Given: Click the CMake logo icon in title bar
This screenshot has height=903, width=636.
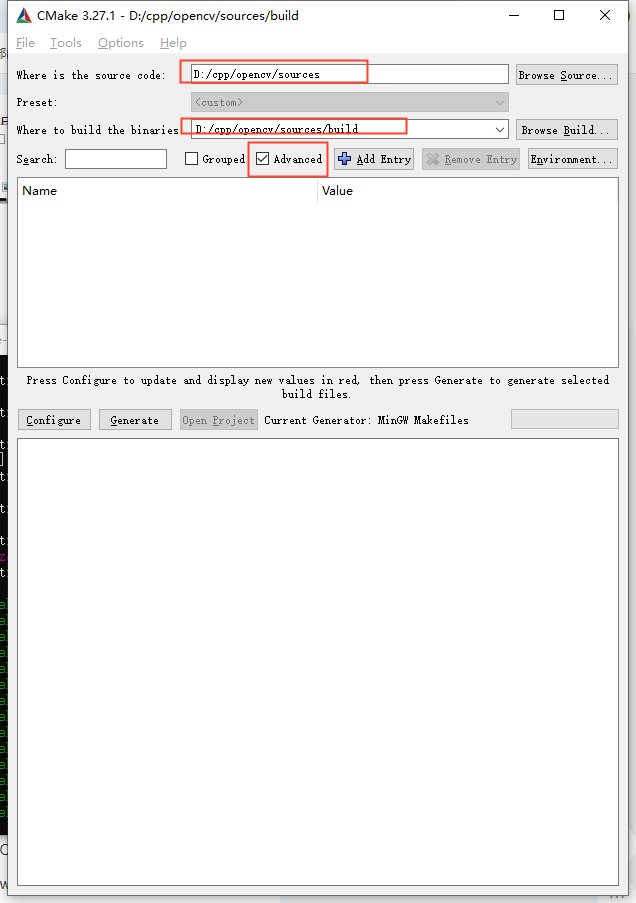Looking at the screenshot, I should (x=24, y=16).
